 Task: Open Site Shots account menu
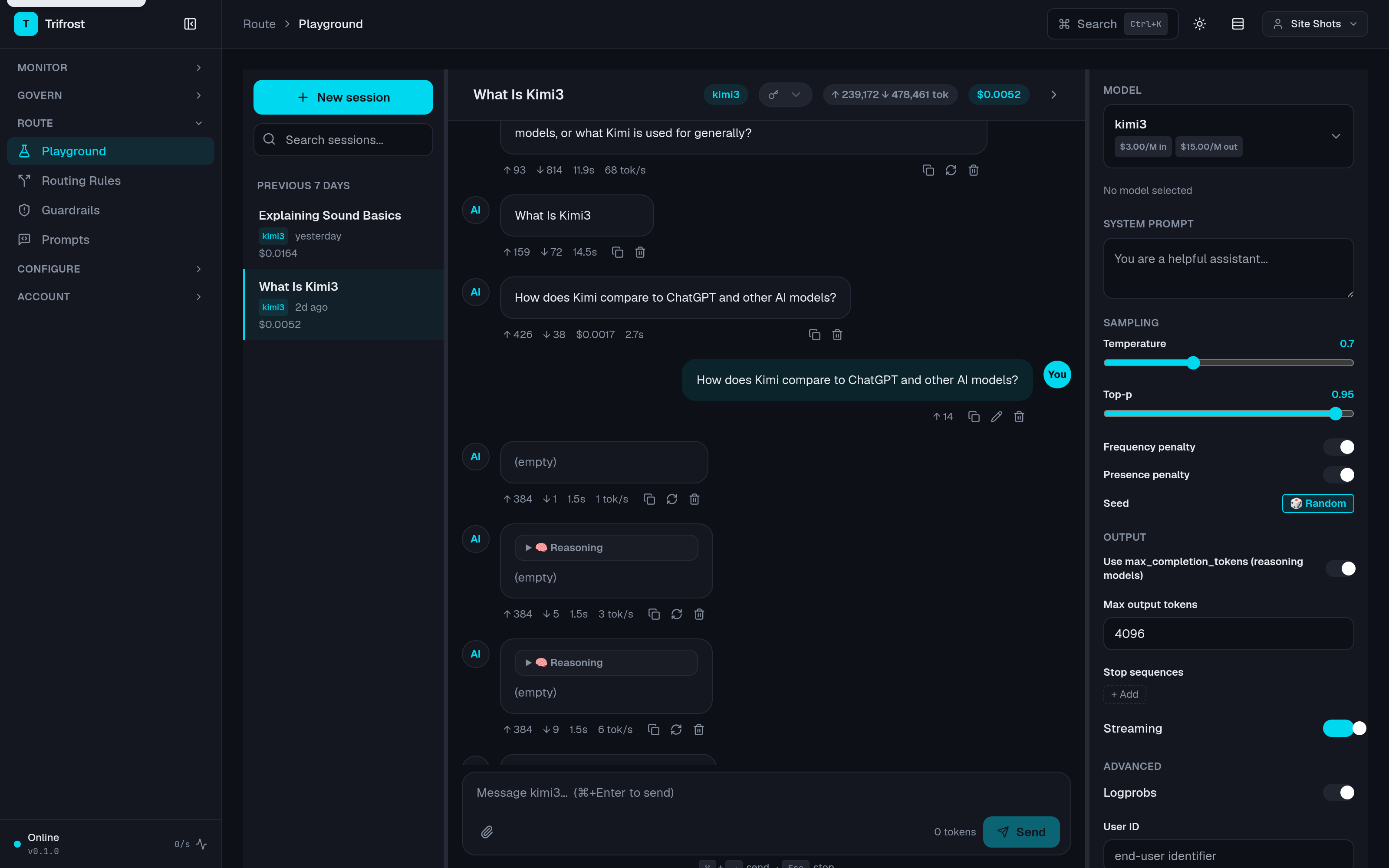pos(1314,23)
